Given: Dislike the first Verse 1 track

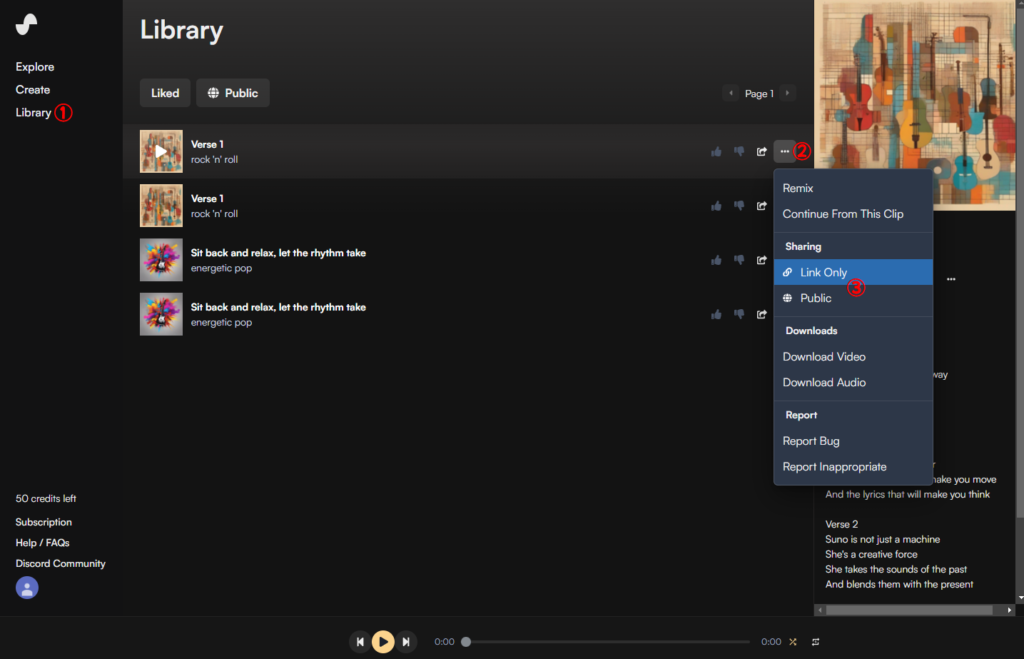Looking at the screenshot, I should pyautogui.click(x=739, y=152).
